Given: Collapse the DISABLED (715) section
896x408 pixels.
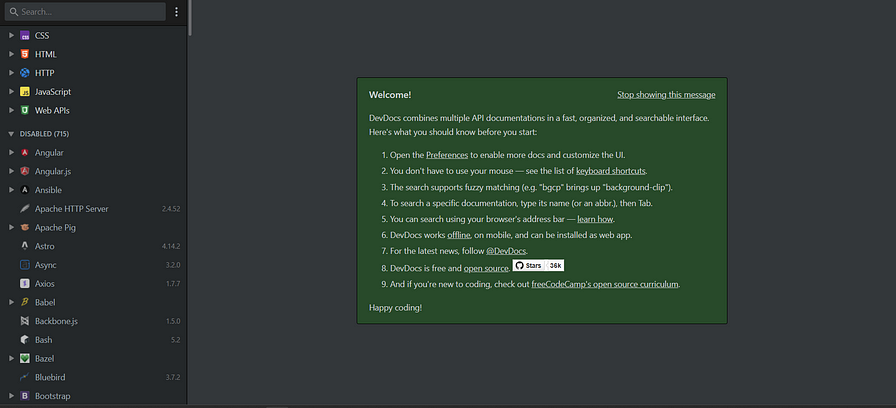Looking at the screenshot, I should coord(11,134).
